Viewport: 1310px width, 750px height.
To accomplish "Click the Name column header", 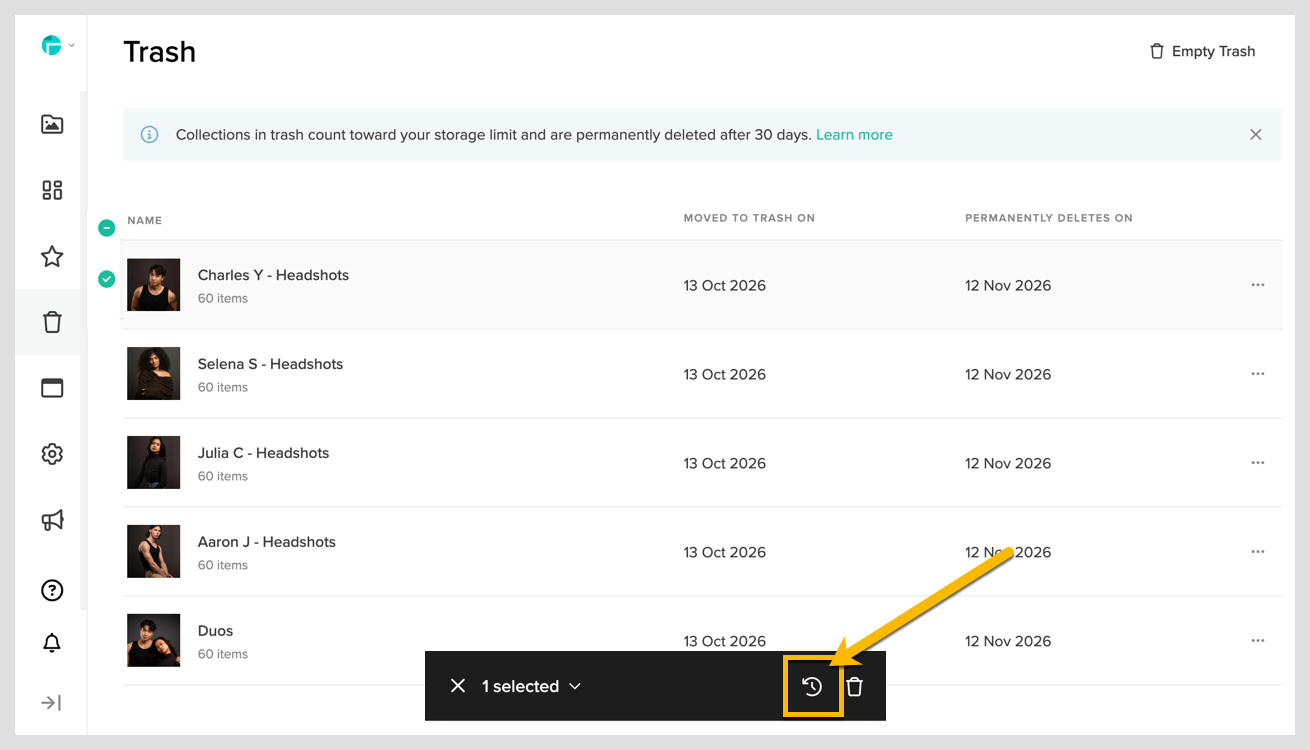I will tap(145, 220).
